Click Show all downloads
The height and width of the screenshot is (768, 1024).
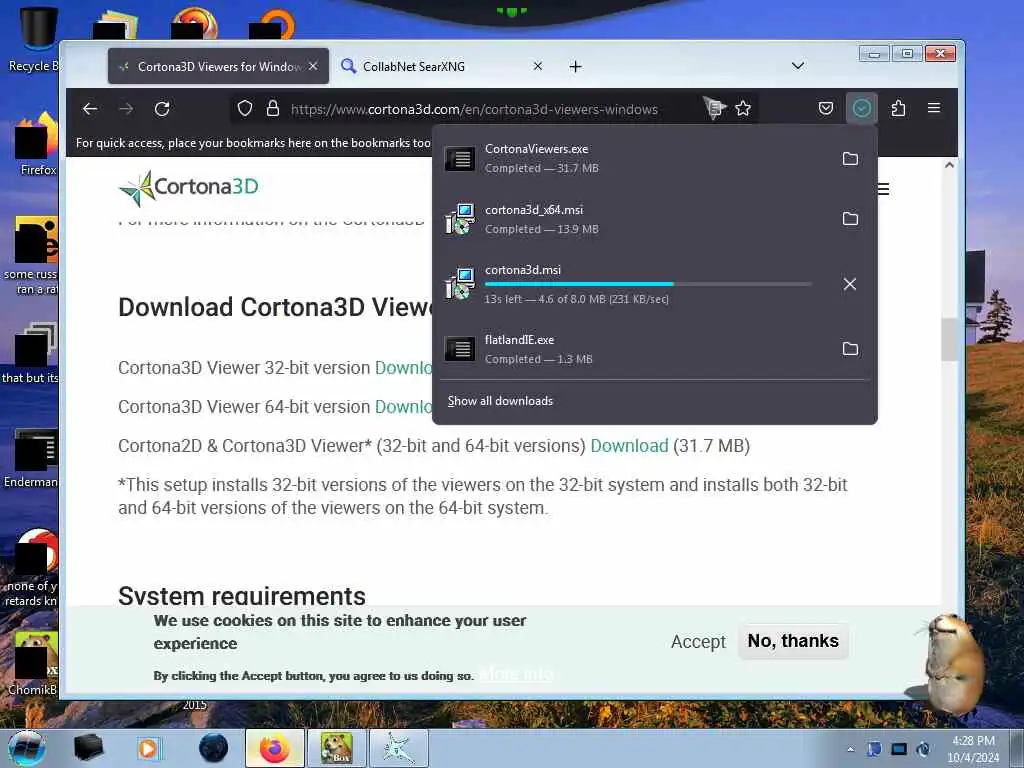[x=500, y=401]
